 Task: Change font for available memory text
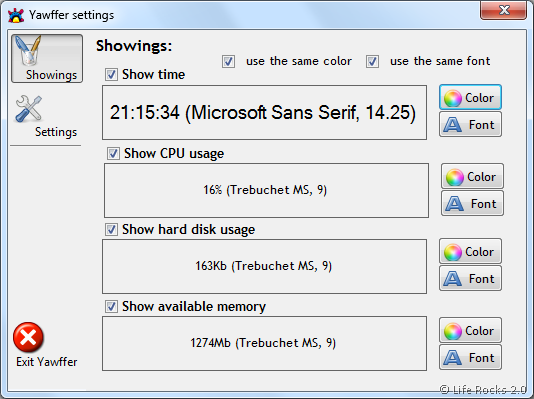470,357
